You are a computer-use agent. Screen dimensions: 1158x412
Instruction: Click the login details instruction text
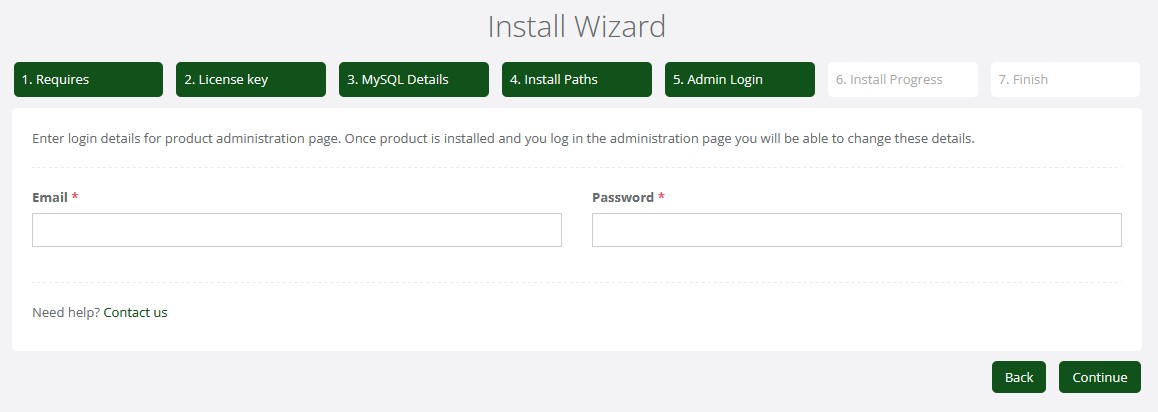click(503, 138)
